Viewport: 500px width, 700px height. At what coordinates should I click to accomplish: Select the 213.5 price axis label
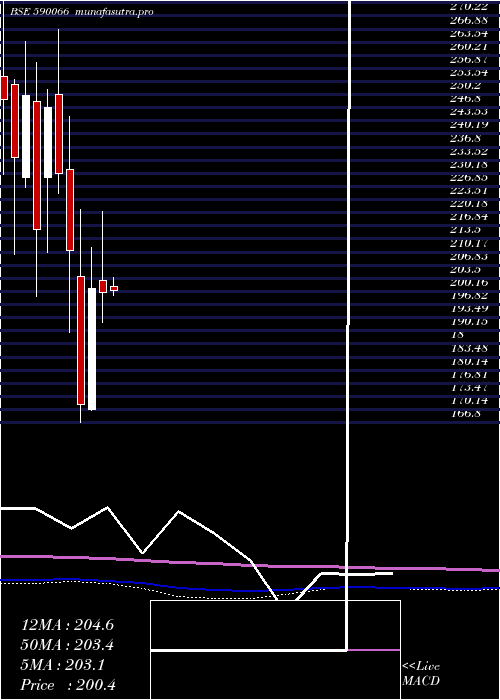coord(466,230)
